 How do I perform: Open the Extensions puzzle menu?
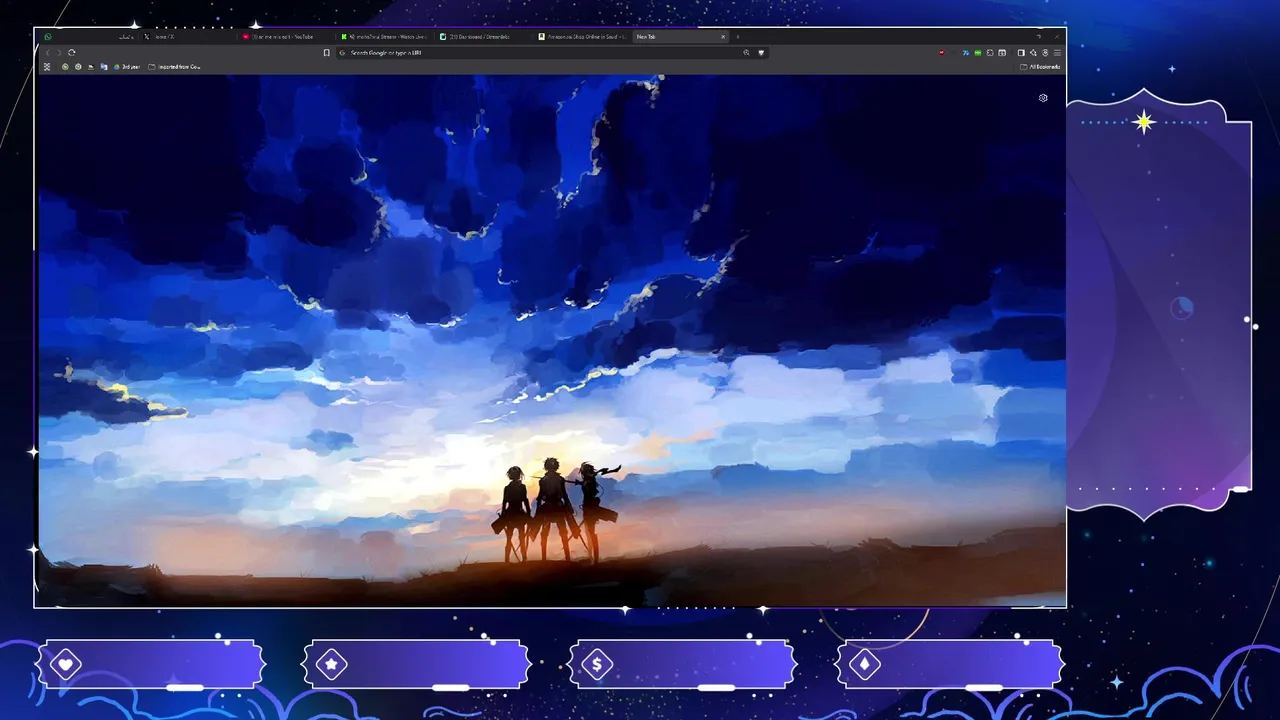coord(990,53)
